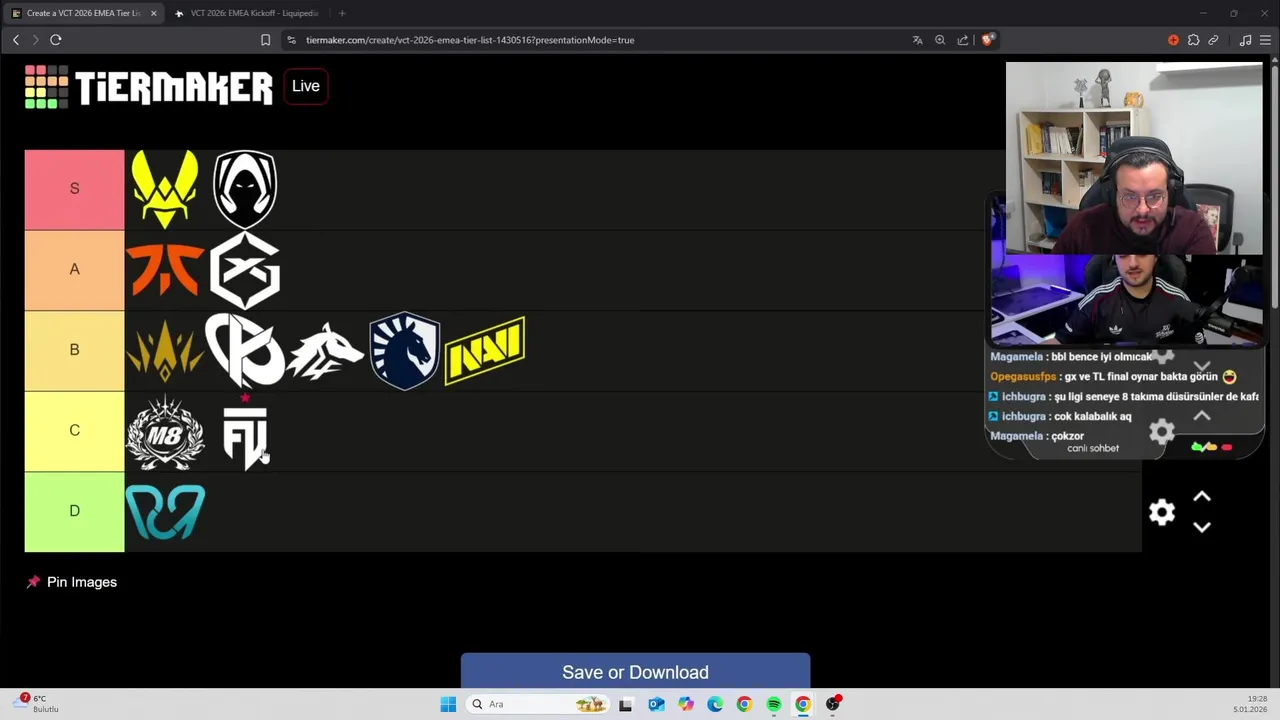Open Spotify from the taskbar

click(x=774, y=704)
